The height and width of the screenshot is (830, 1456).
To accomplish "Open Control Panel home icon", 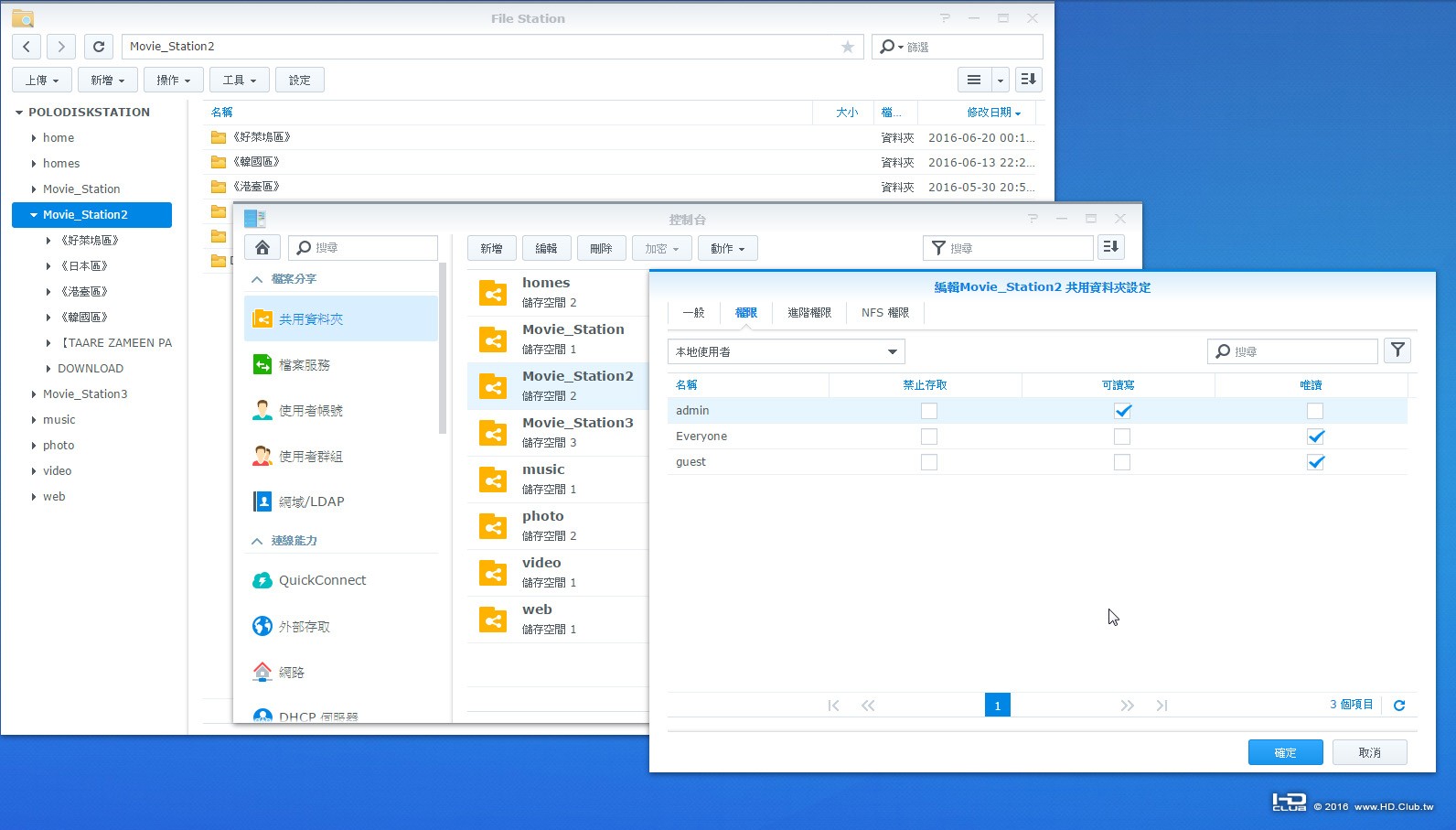I will coord(262,248).
